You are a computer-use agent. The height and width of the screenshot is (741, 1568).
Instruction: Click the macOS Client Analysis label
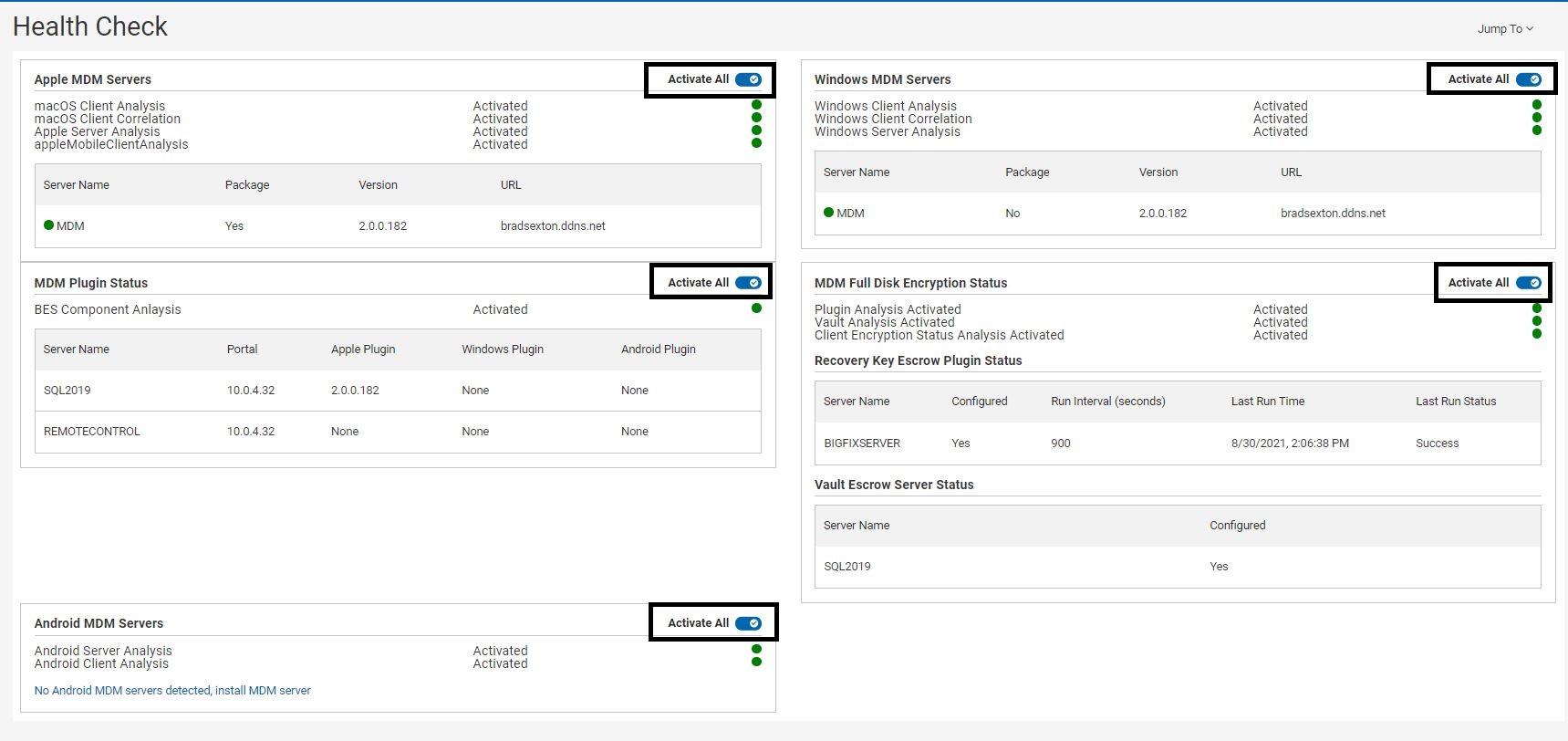(x=99, y=106)
